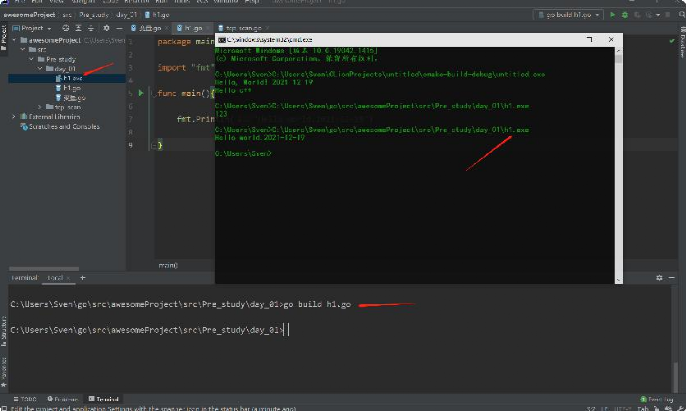This screenshot has height=411, width=686.
Task: Collapse the day_01 folder
Action: click(38, 68)
